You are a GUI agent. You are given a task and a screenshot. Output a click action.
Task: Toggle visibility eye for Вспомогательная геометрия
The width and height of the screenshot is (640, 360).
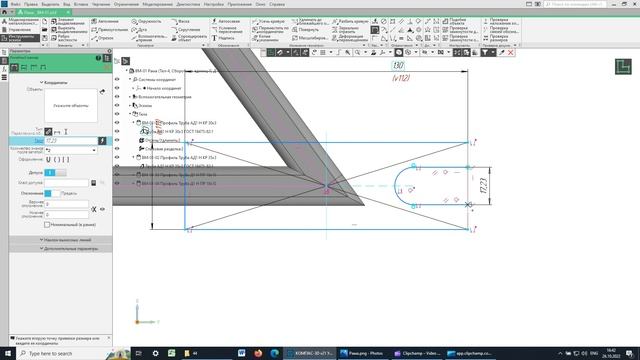point(117,97)
